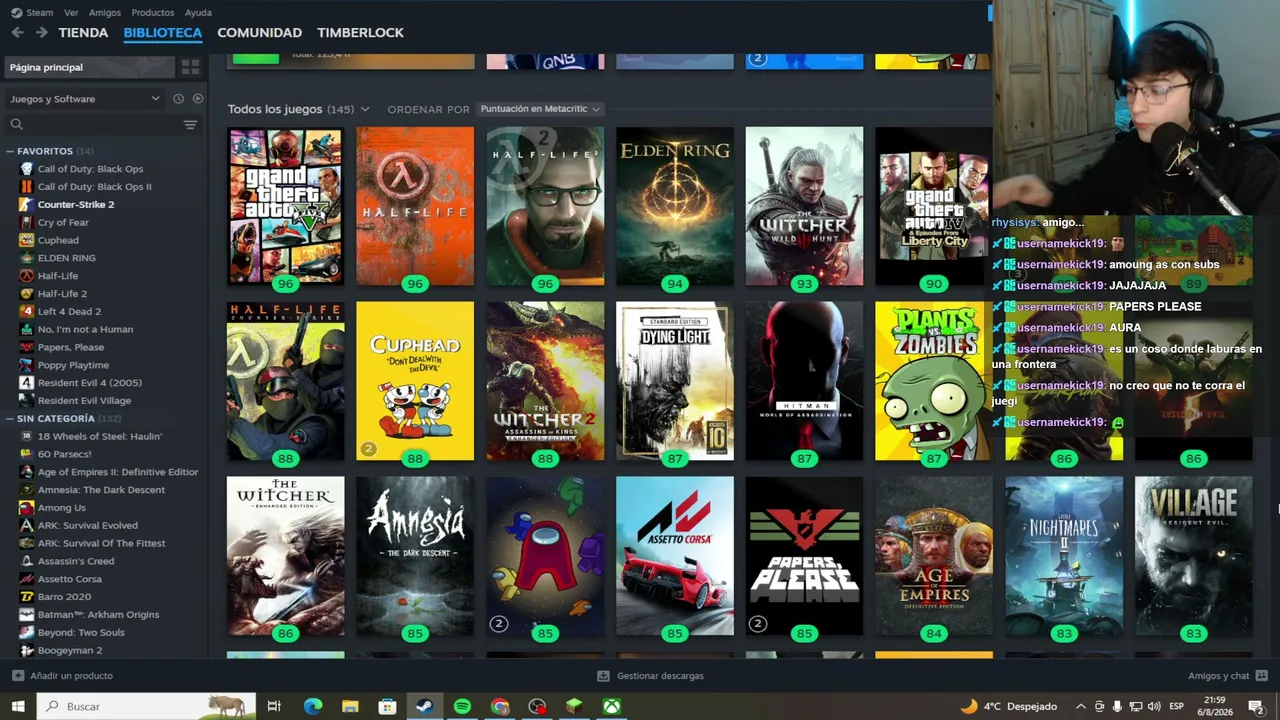The width and height of the screenshot is (1280, 720).
Task: Open the Windows Start menu
Action: coord(17,706)
